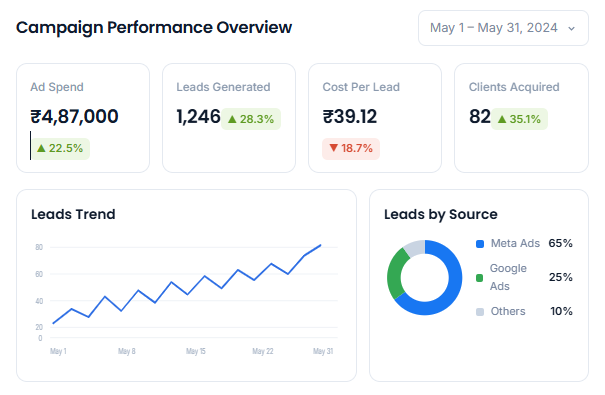Click the 60 y-axis label

click(39, 274)
